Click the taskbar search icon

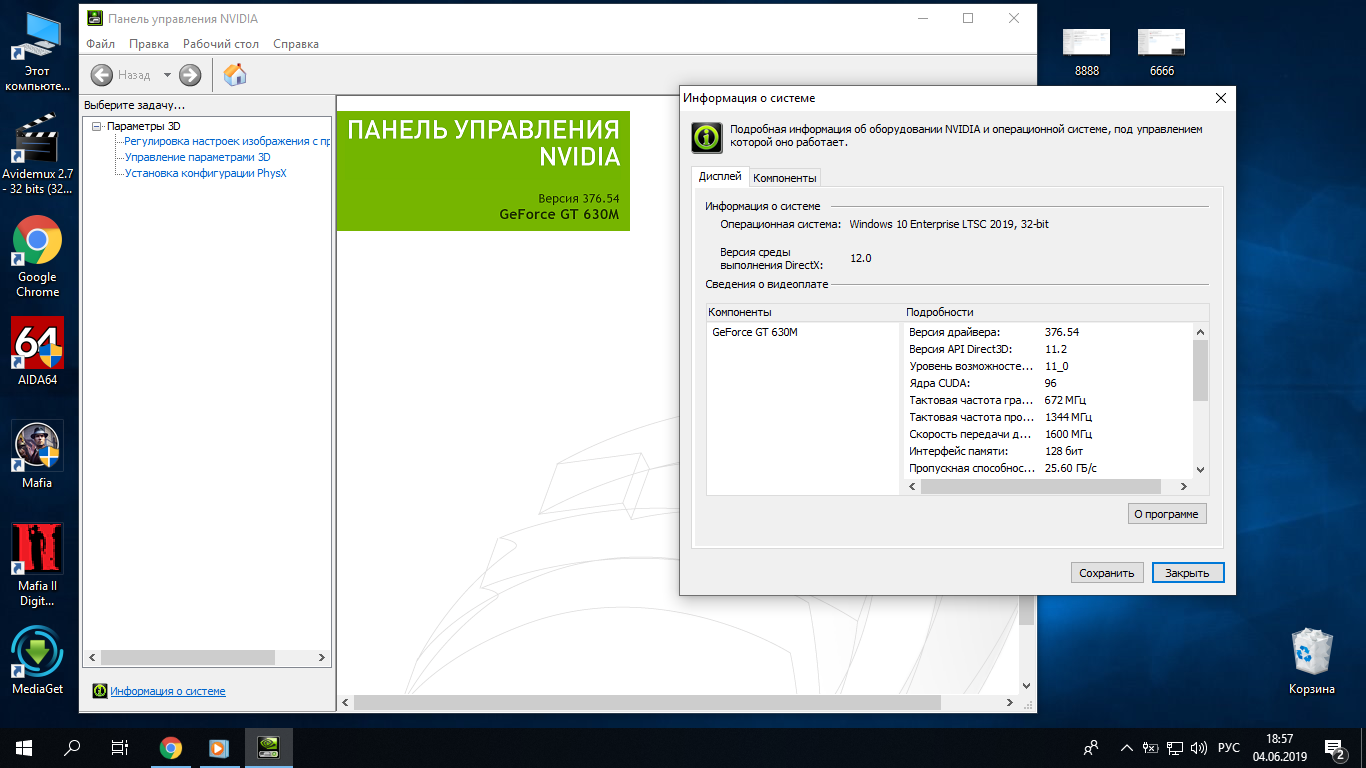(72, 747)
